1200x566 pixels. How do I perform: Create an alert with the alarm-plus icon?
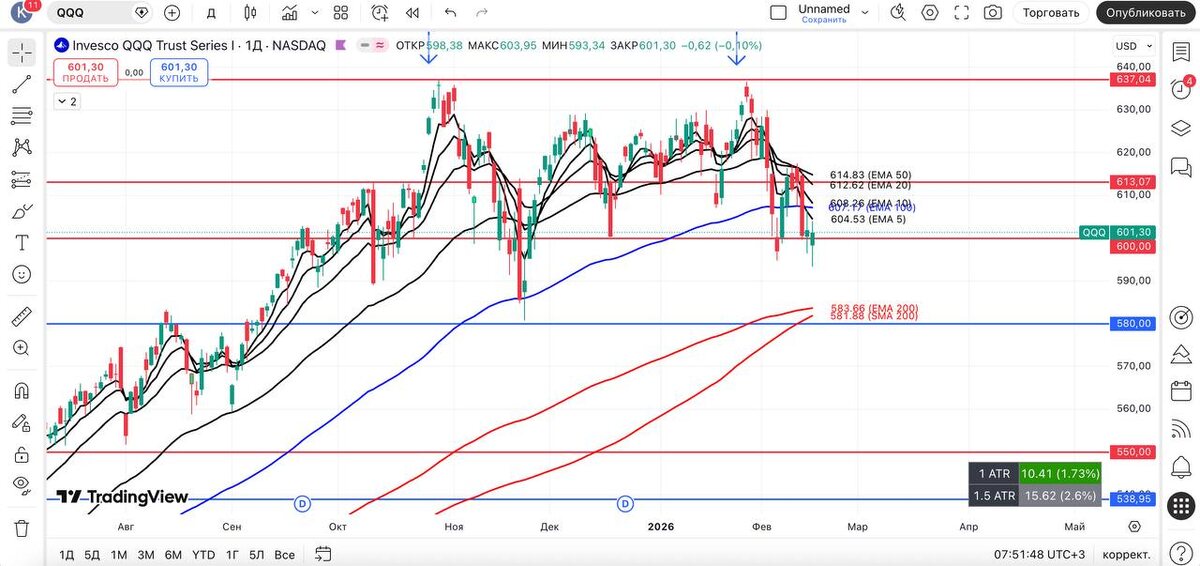click(380, 13)
